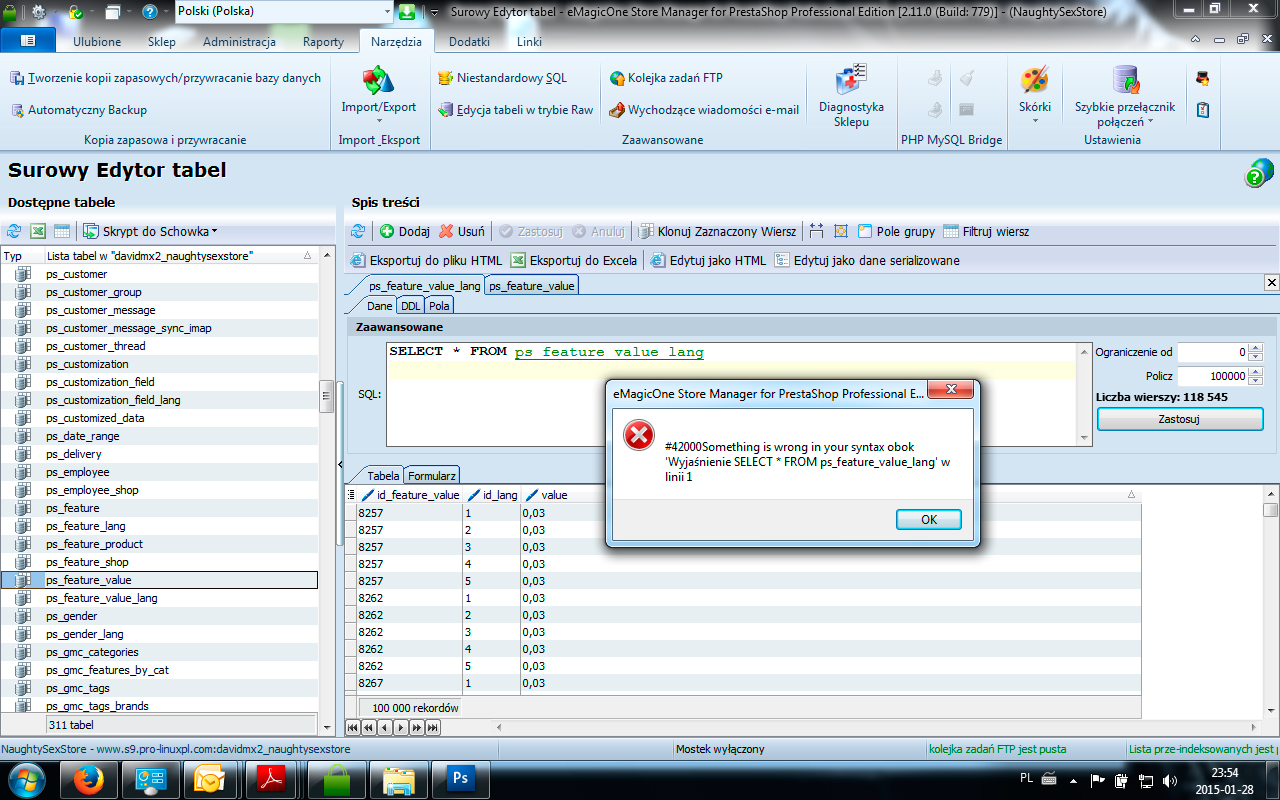Click OK in the error dialog
The height and width of the screenshot is (800, 1280).
928,520
